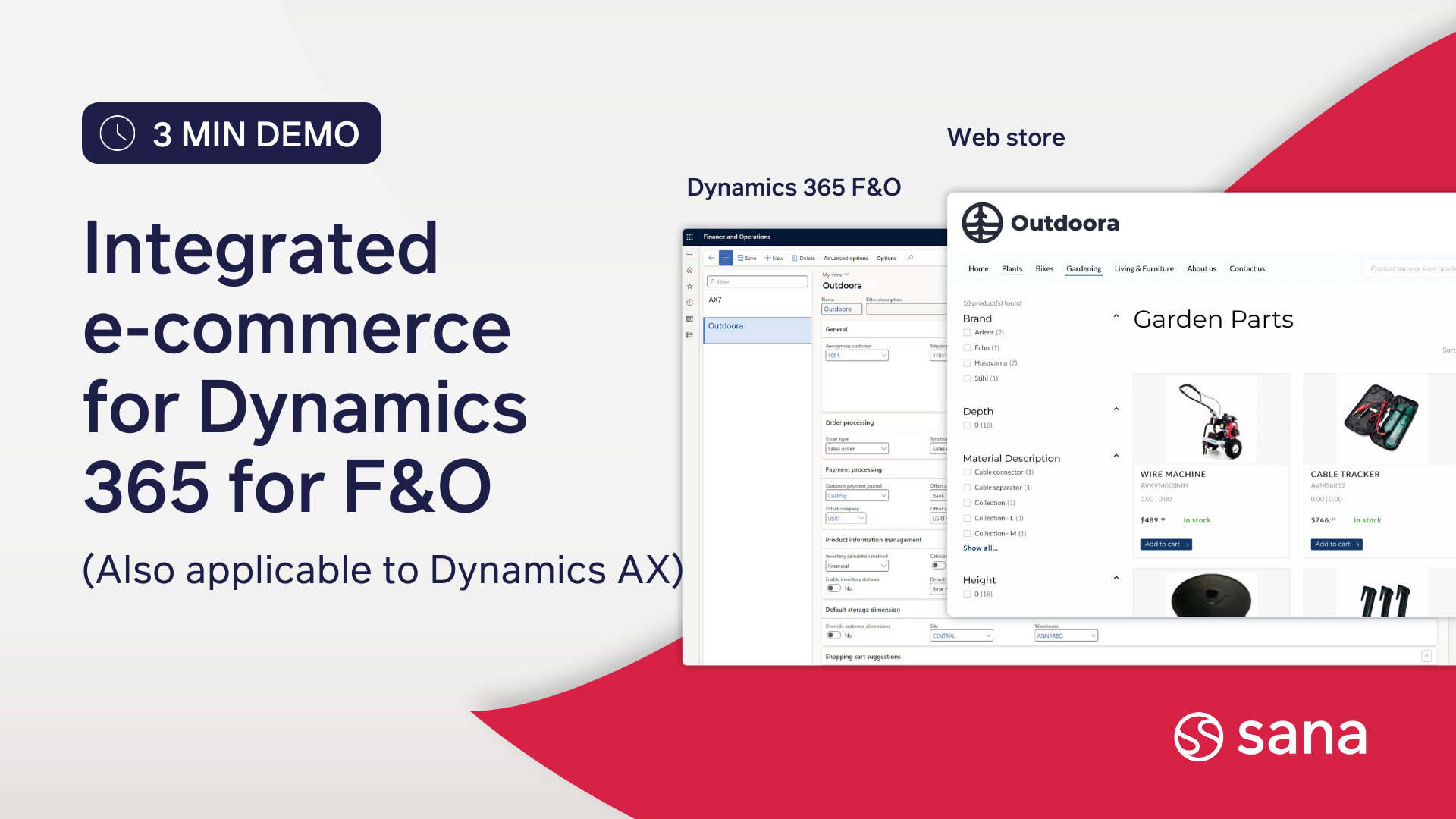Open About us in web store menu
This screenshot has width=1456, height=819.
(x=1201, y=269)
